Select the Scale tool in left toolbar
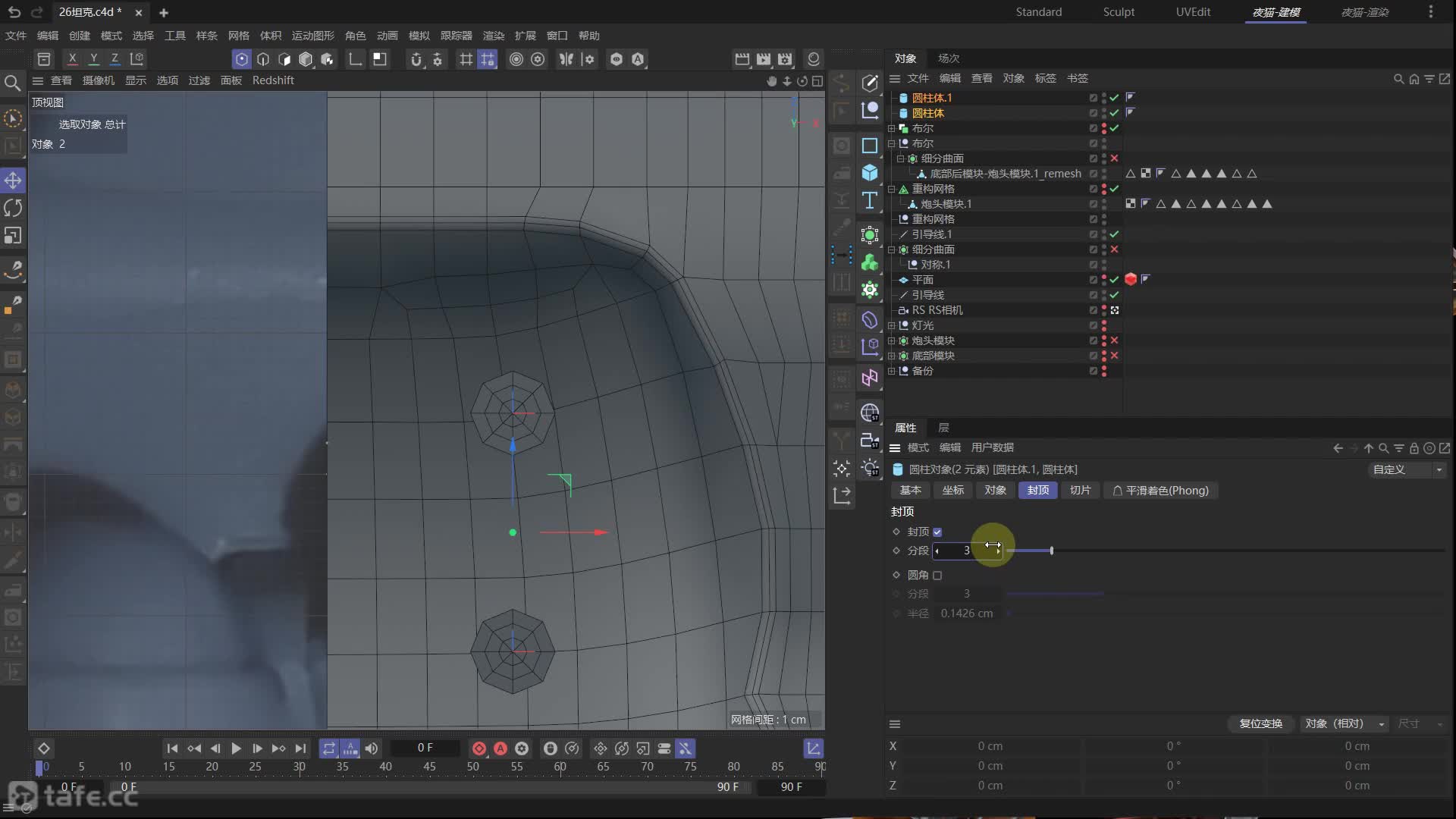Screen dimensions: 1456x819 pyautogui.click(x=13, y=236)
